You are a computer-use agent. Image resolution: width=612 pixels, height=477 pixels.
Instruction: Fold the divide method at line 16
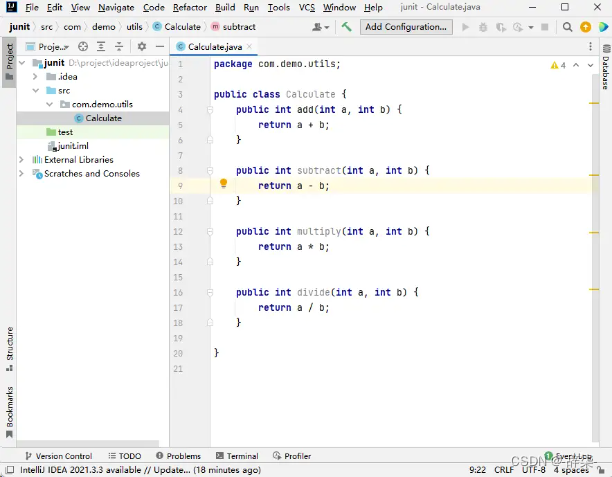(x=210, y=292)
